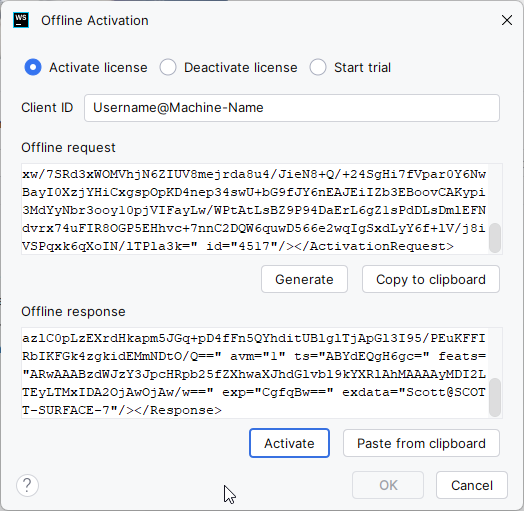Click Paste from clipboard button

(x=421, y=443)
